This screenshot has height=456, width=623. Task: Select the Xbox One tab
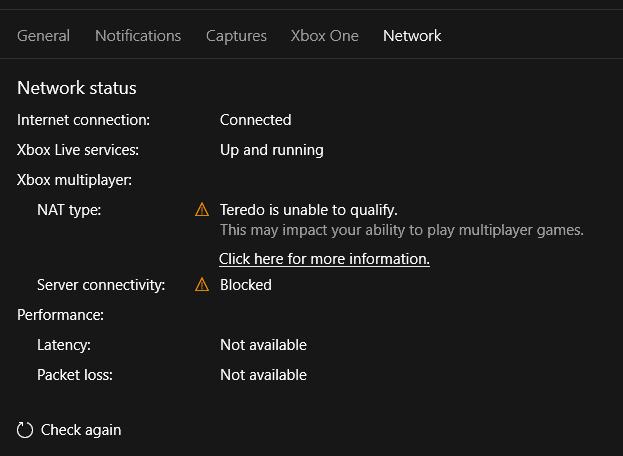coord(325,36)
